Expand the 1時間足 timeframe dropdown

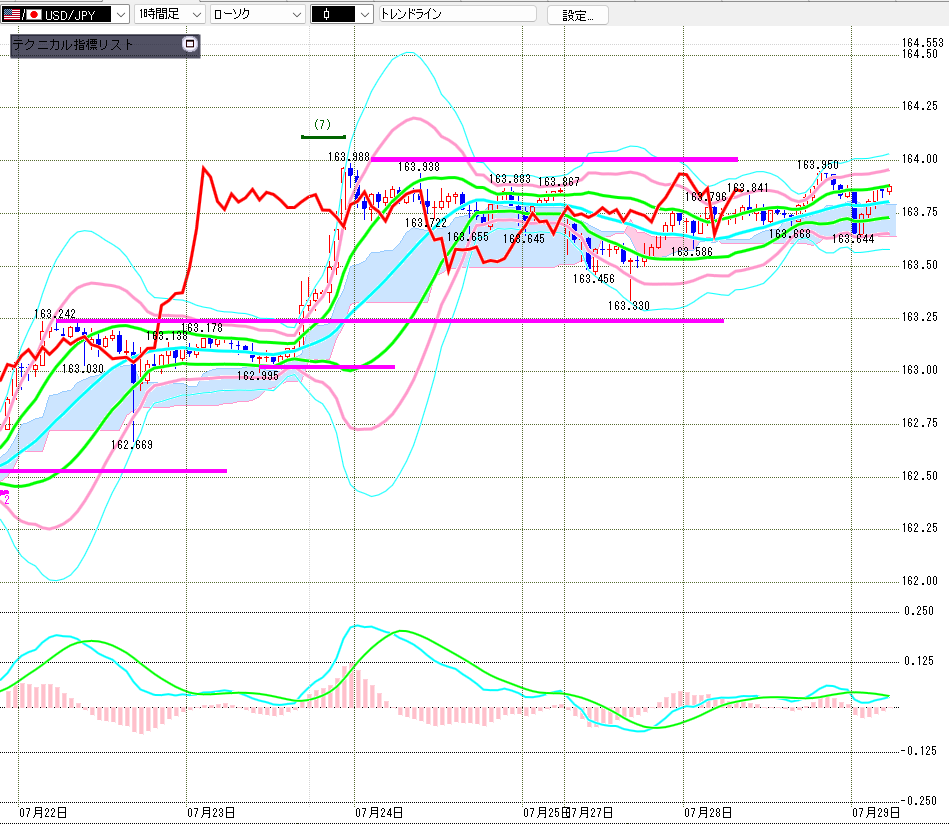pyautogui.click(x=169, y=14)
